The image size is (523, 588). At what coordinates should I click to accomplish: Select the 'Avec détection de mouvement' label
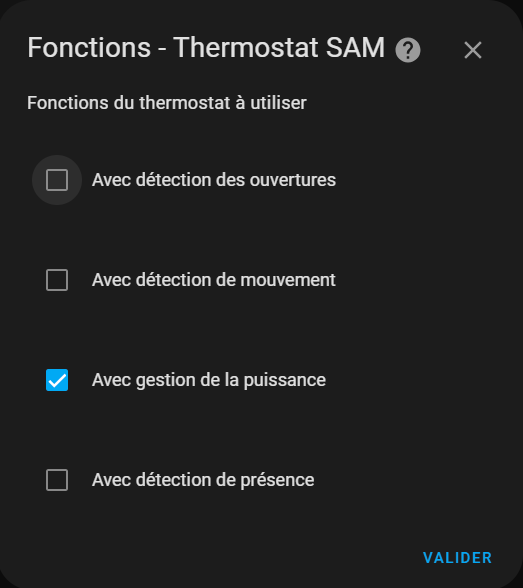(x=214, y=280)
